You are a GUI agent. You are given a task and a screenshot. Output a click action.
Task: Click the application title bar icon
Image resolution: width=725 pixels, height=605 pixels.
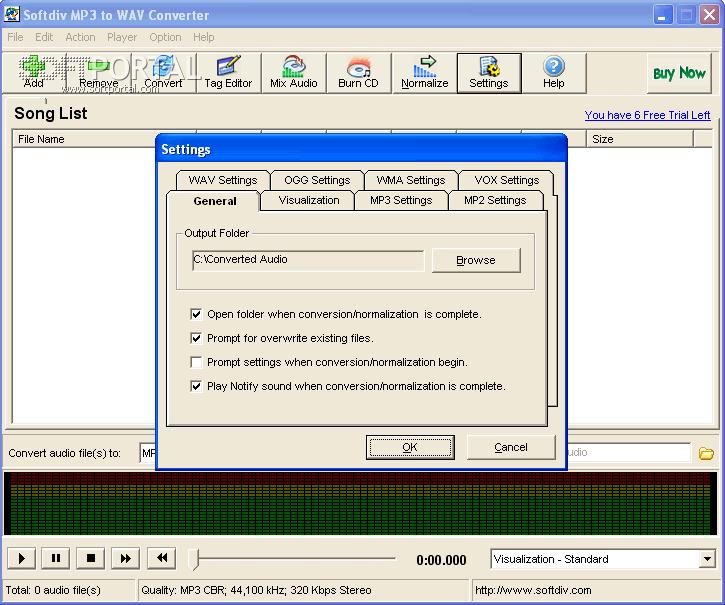[11, 14]
